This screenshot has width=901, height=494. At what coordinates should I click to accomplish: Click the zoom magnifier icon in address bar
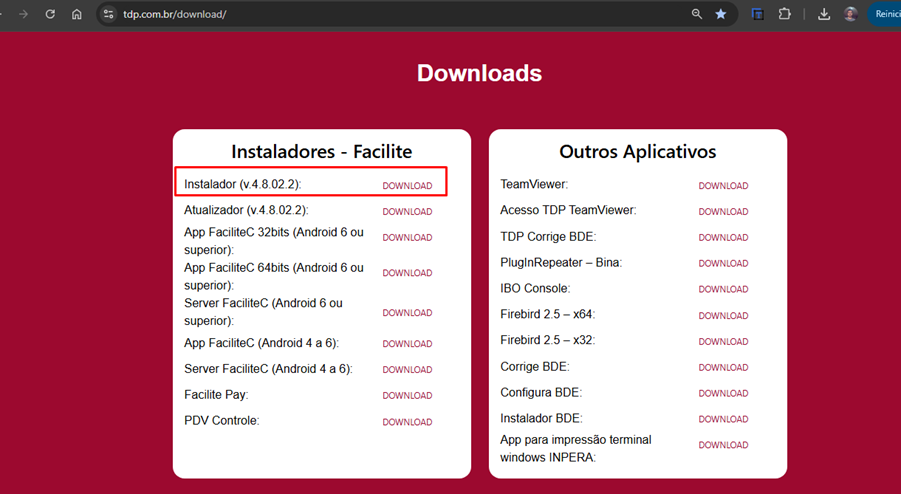(697, 14)
